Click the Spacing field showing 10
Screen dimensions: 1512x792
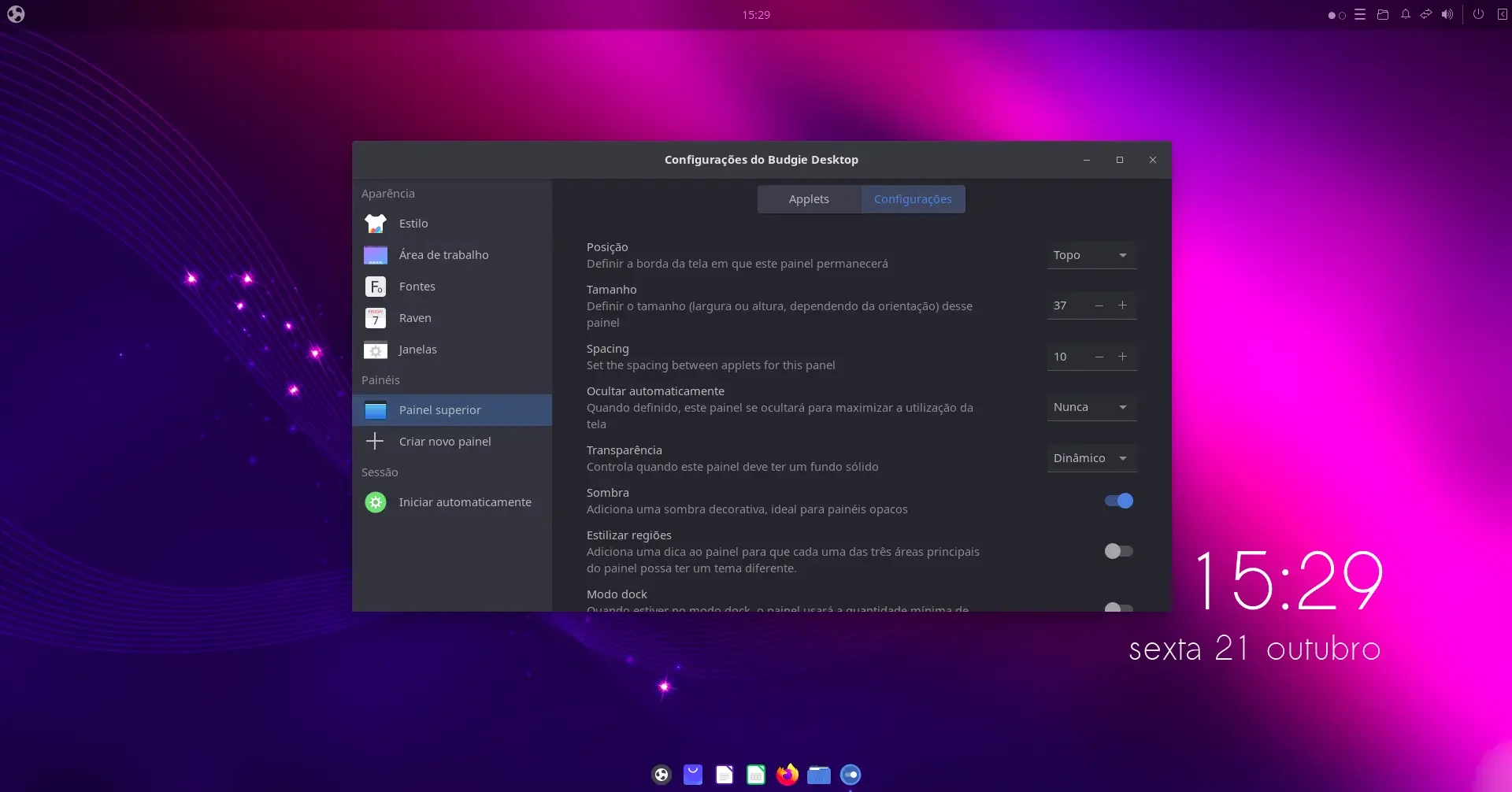click(x=1067, y=357)
